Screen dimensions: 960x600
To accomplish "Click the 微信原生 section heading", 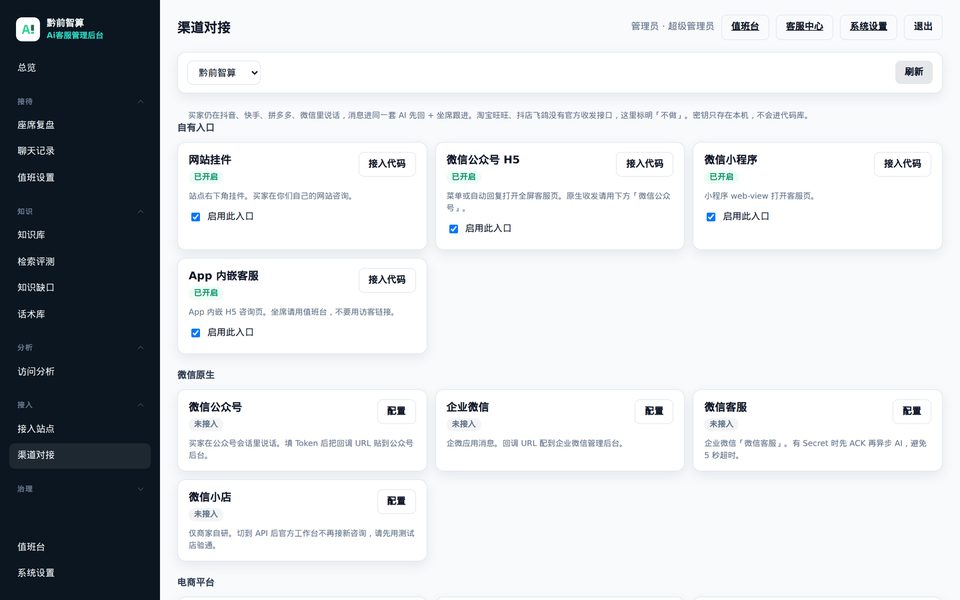I will 196,375.
